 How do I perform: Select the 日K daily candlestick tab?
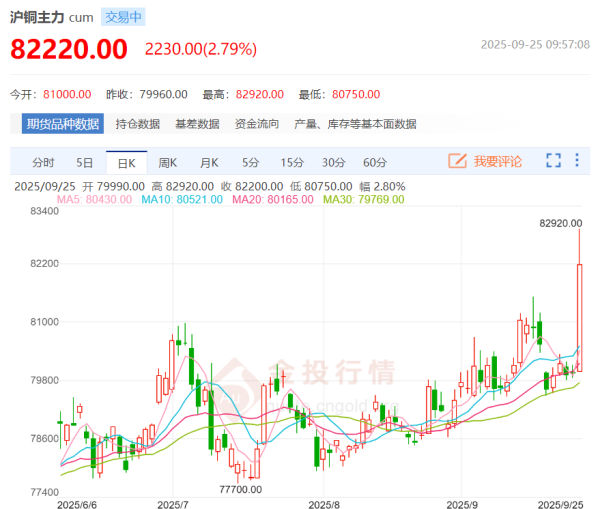click(126, 162)
